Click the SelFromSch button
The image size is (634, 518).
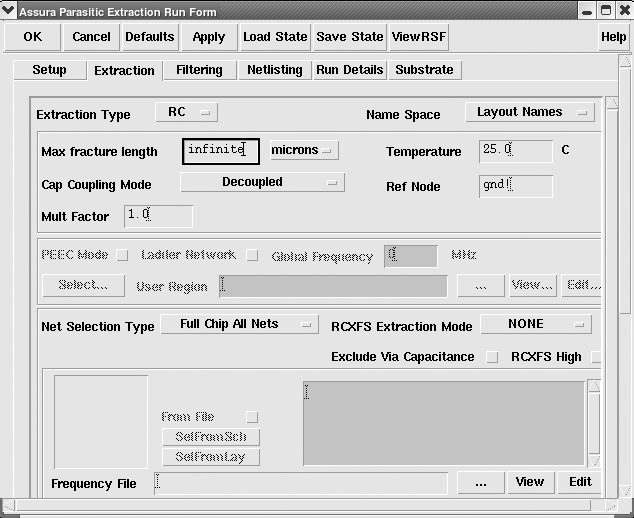tap(211, 437)
